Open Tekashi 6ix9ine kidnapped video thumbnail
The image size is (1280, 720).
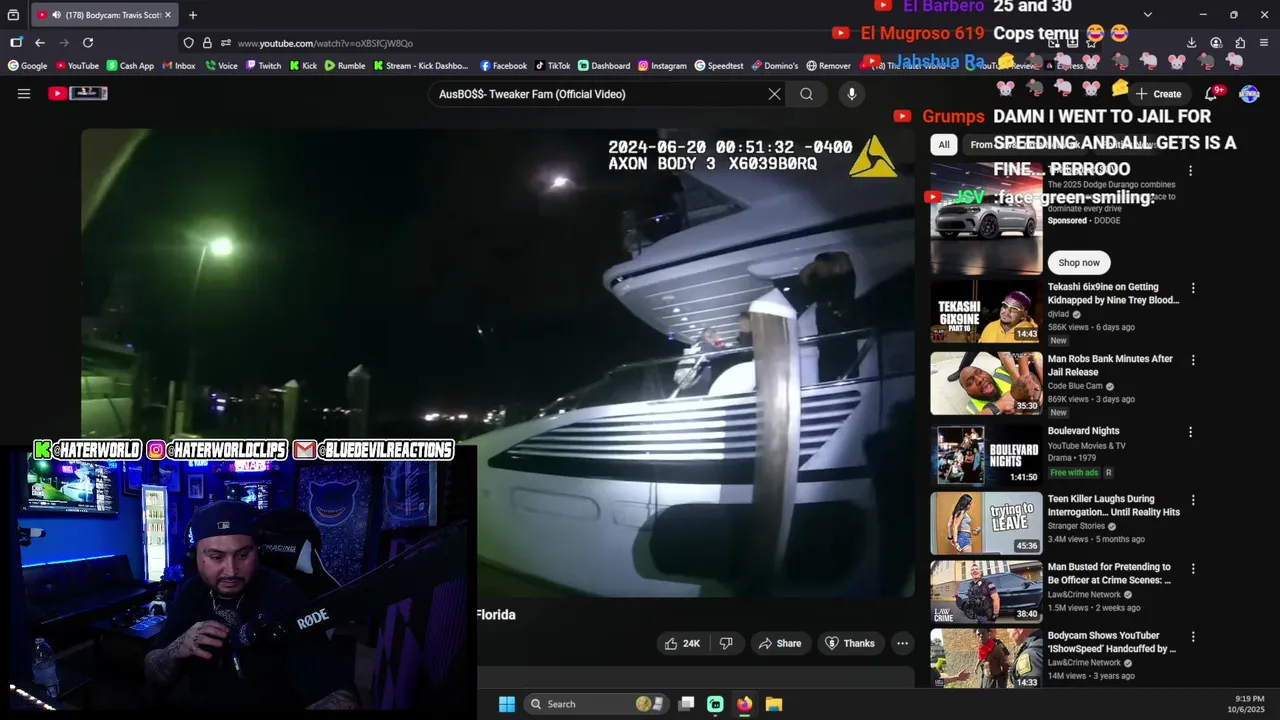click(x=986, y=311)
